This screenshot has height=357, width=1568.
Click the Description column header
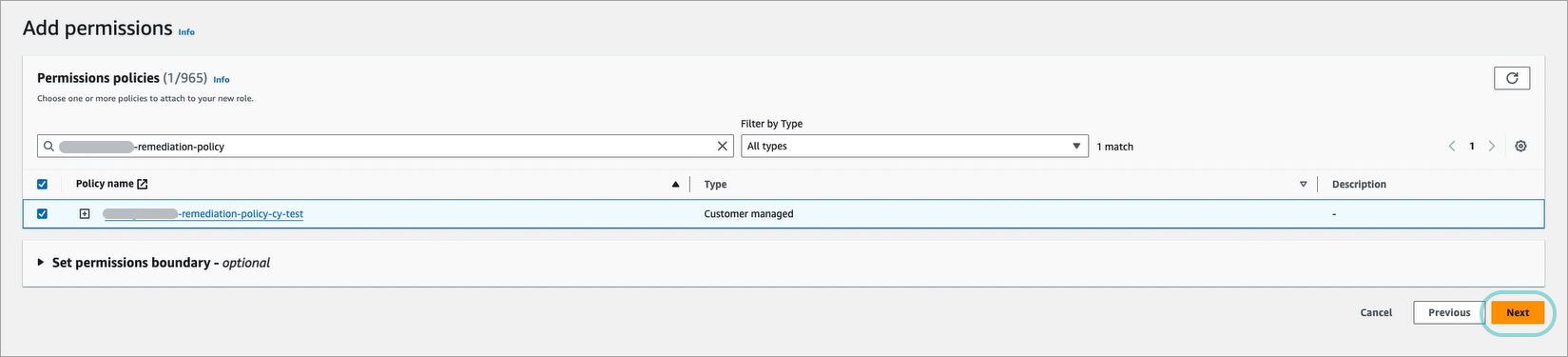point(1359,185)
